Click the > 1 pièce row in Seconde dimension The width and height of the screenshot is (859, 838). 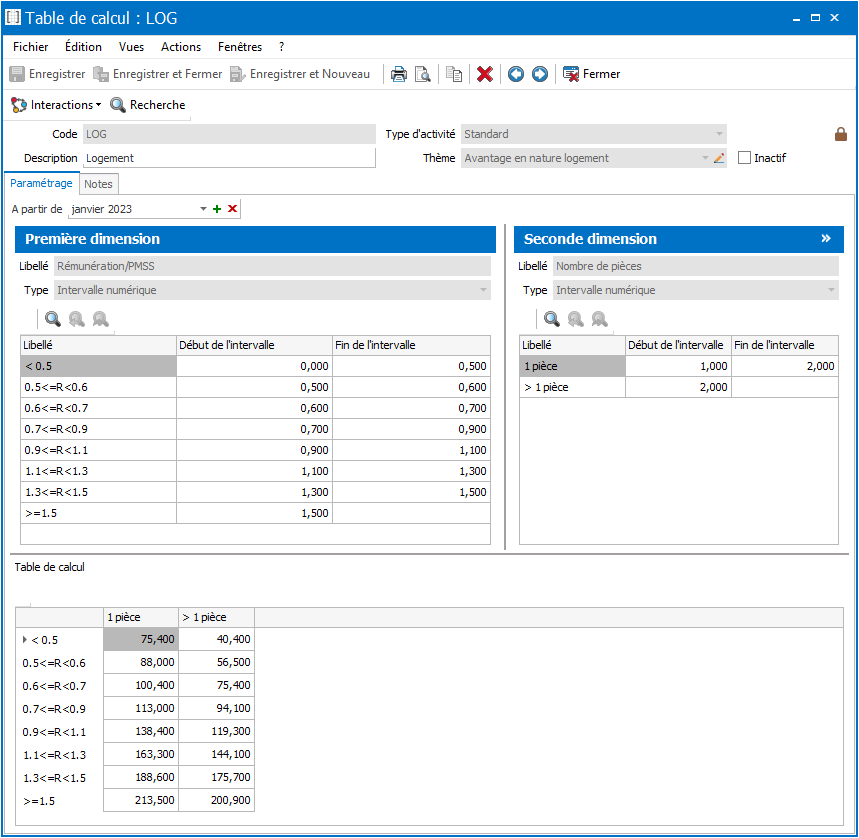679,387
